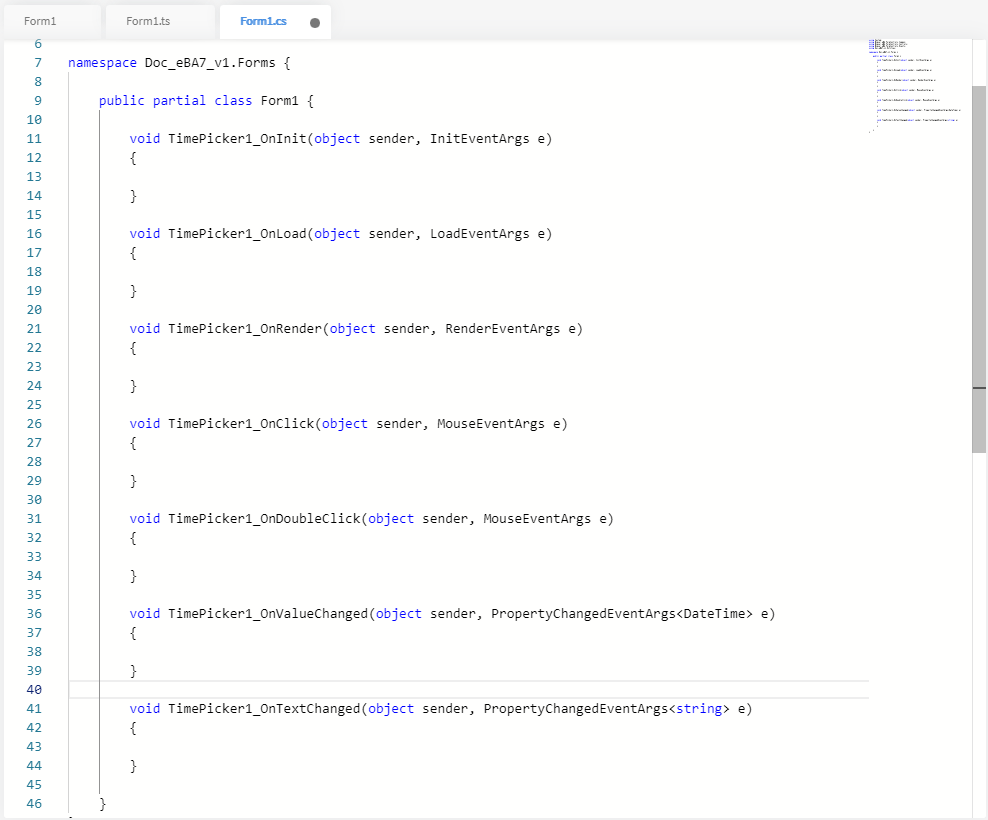The width and height of the screenshot is (988, 820).
Task: Click line number 40 in the gutter
Action: 33,690
